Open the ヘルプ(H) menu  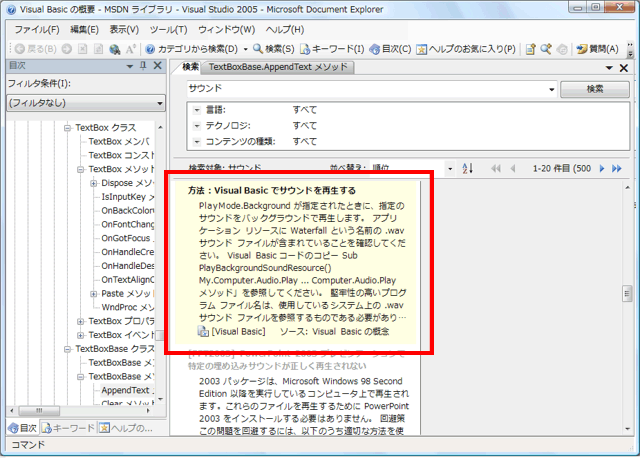pos(285,29)
